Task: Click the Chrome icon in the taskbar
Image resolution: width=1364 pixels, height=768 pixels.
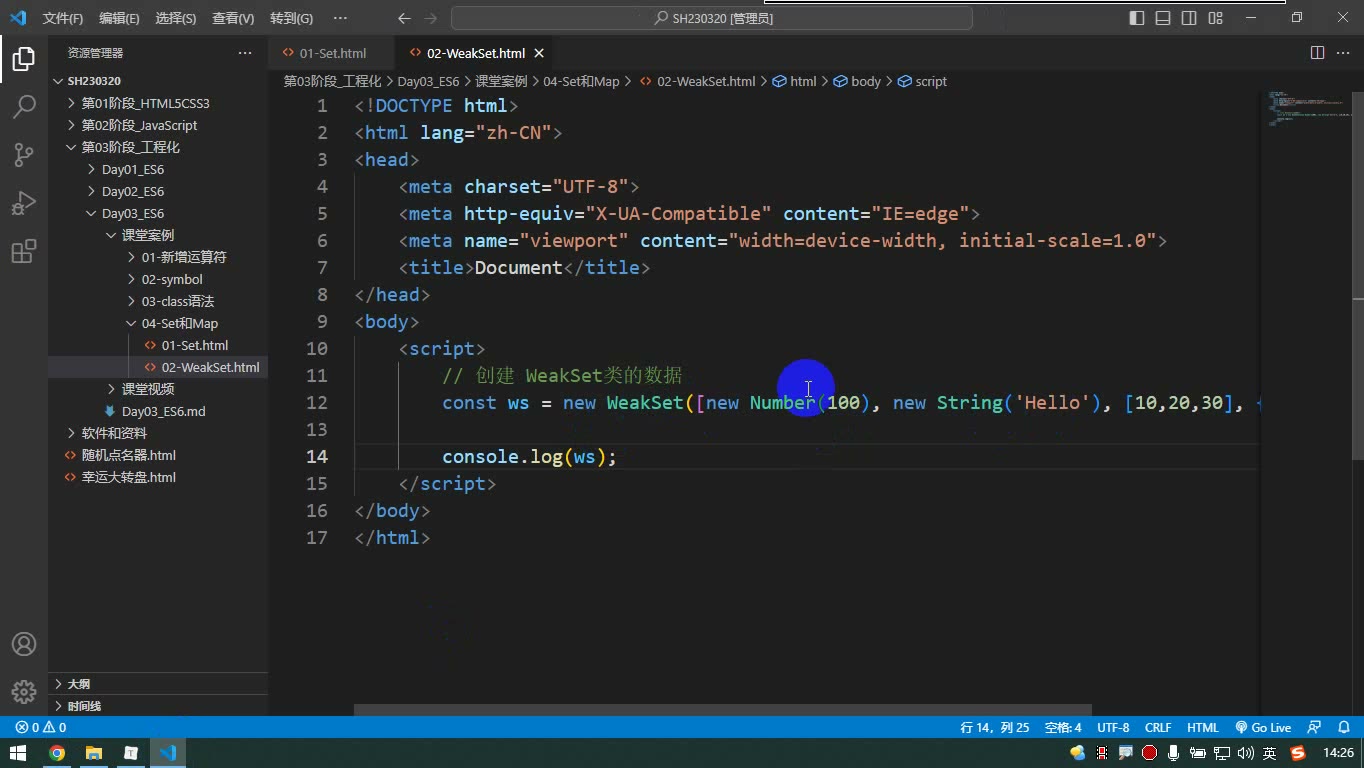Action: [x=57, y=753]
